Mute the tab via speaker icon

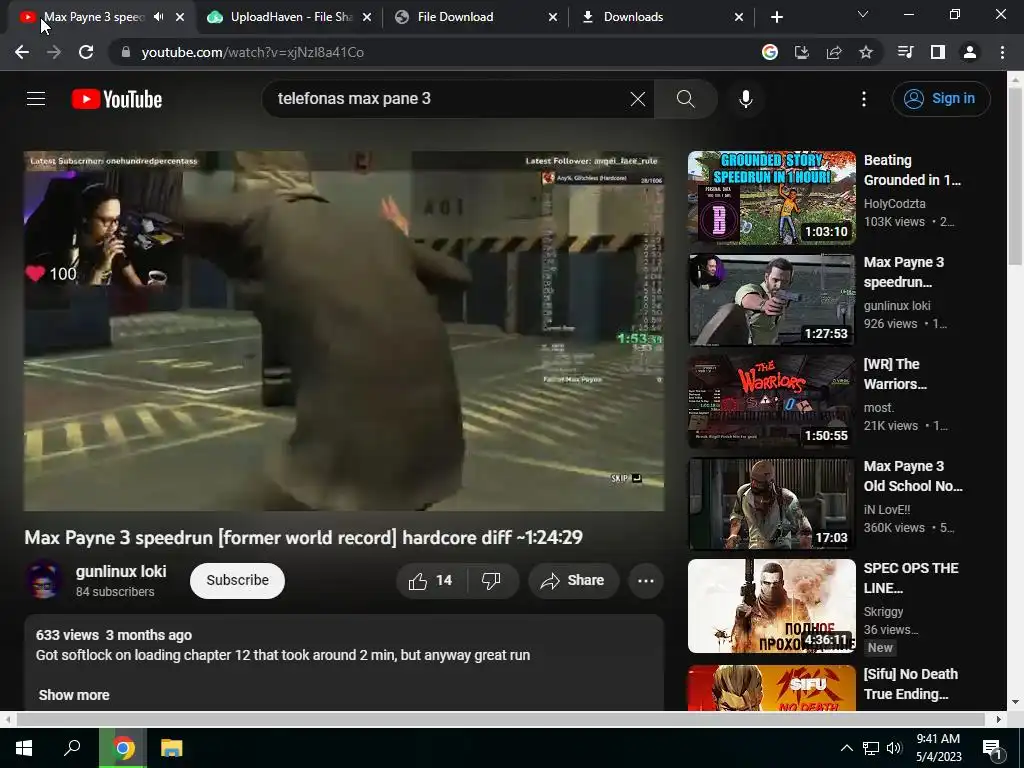point(159,17)
